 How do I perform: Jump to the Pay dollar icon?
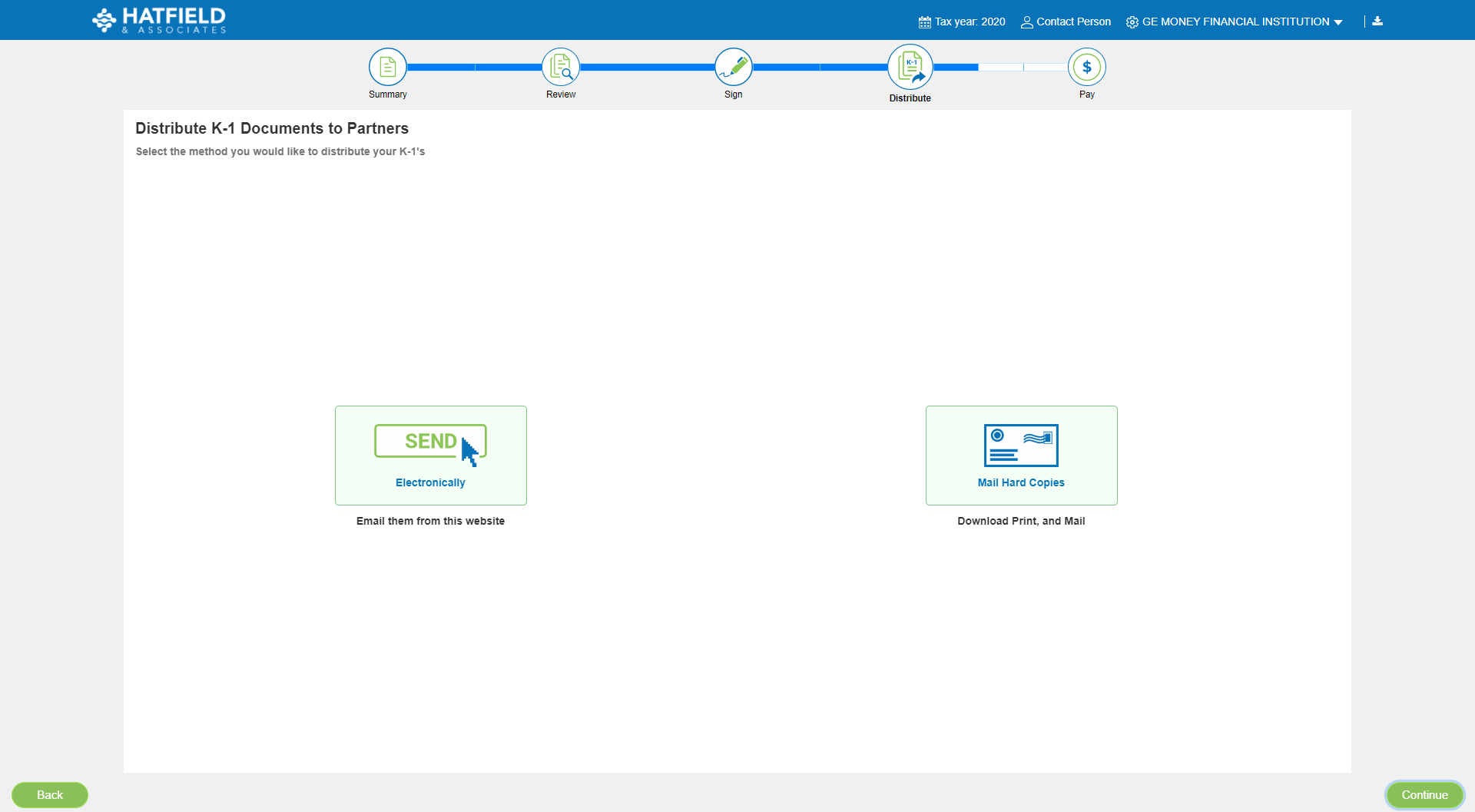coord(1087,67)
